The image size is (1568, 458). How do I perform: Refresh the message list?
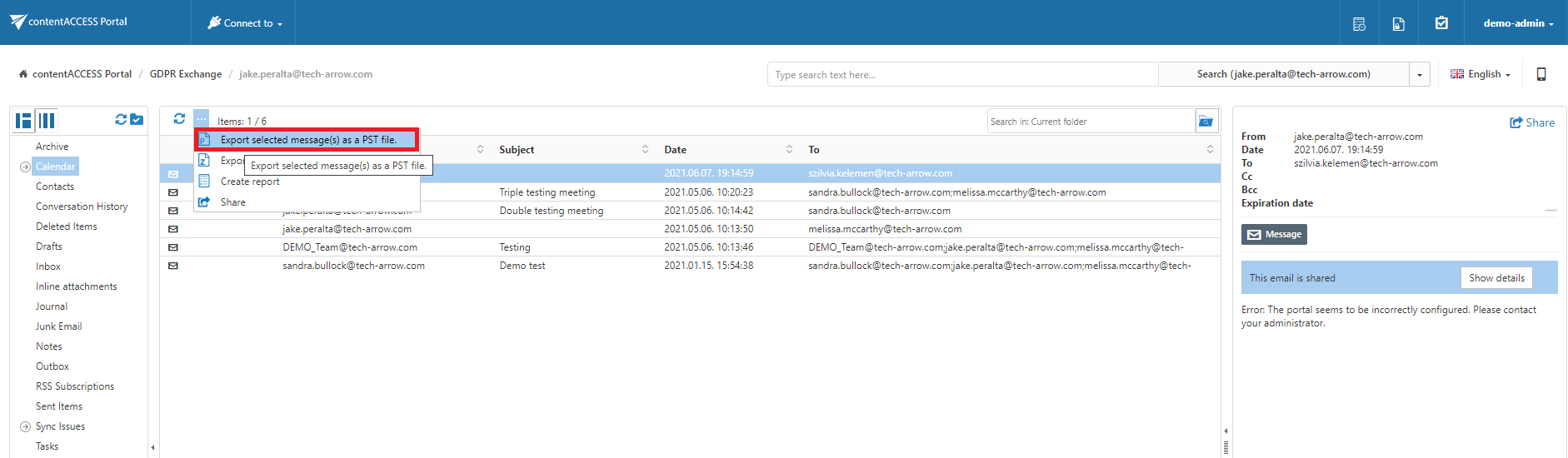179,119
